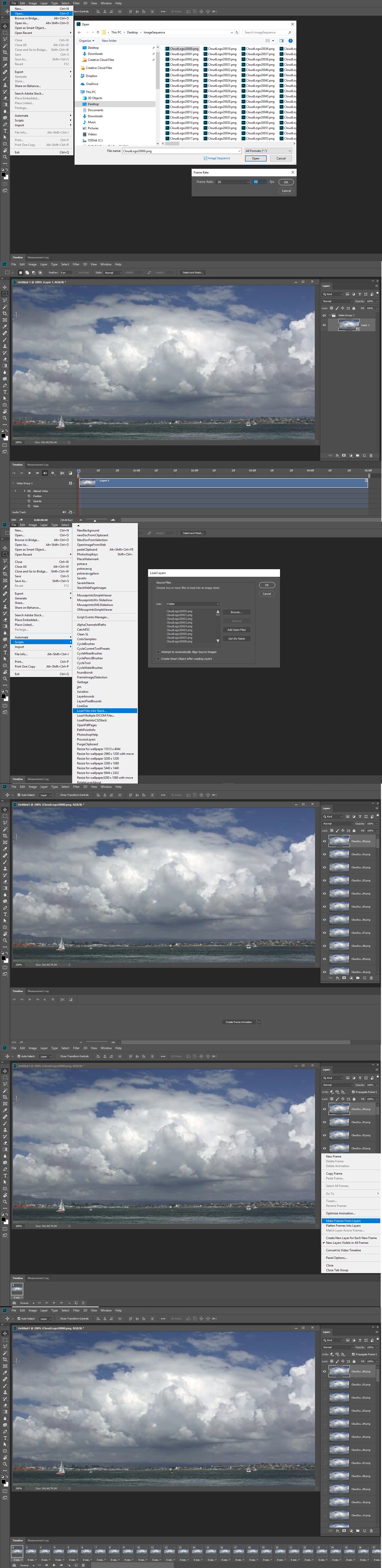Open the Use: Folder dropdown in Load Layers
Screen dimensions: 382x1568
[193, 604]
